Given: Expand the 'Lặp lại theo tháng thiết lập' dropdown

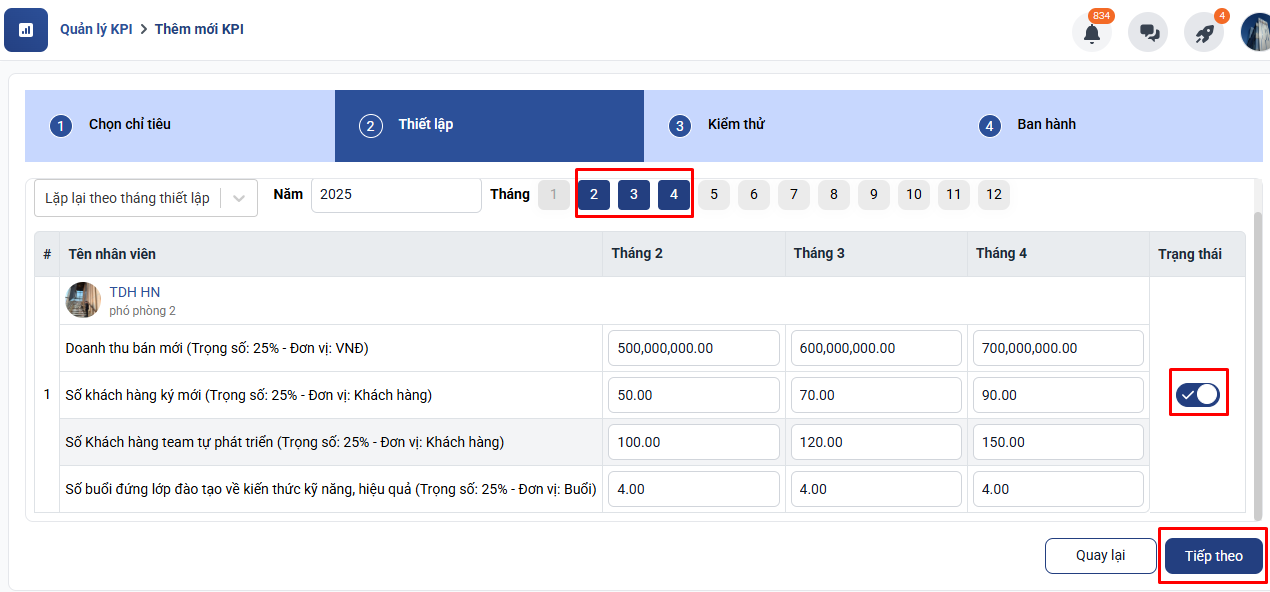Looking at the screenshot, I should [x=145, y=198].
